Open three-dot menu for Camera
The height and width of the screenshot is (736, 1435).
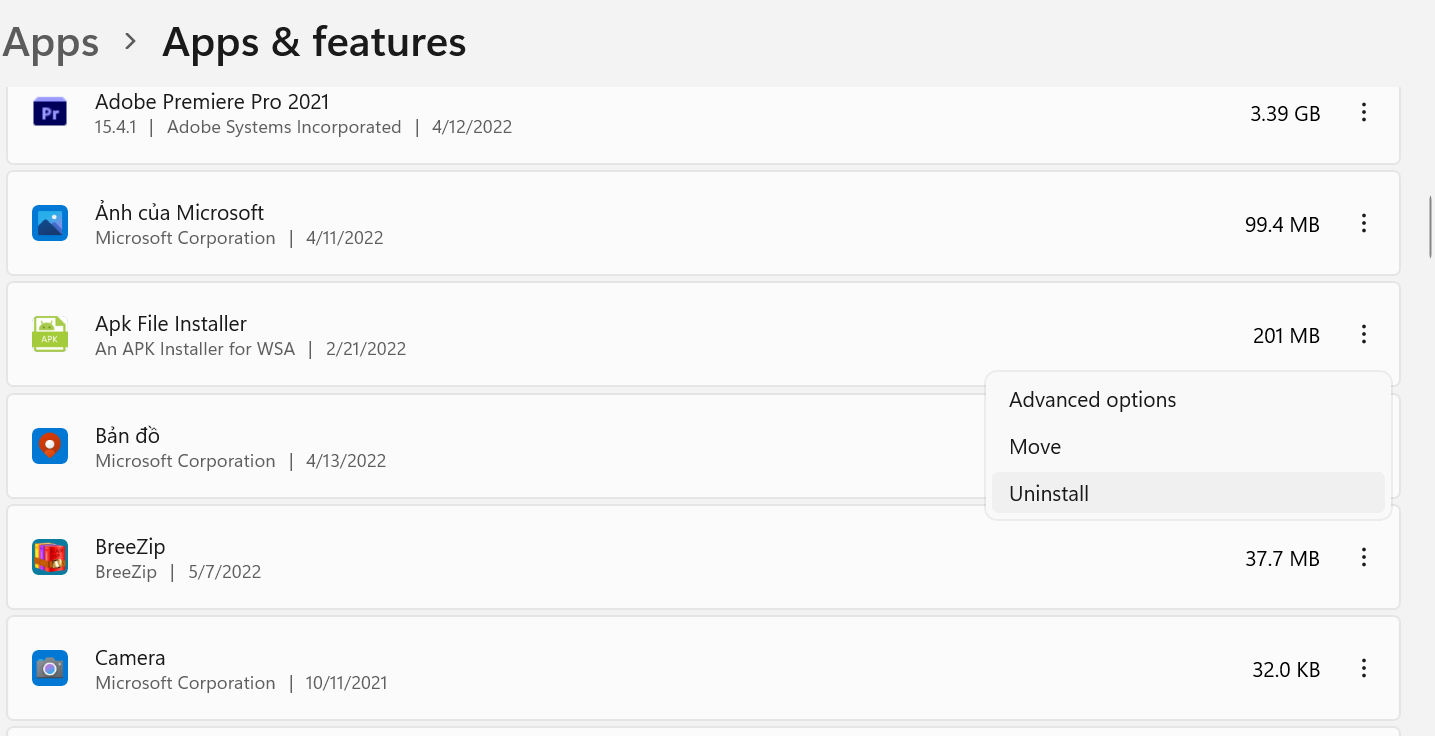point(1364,668)
